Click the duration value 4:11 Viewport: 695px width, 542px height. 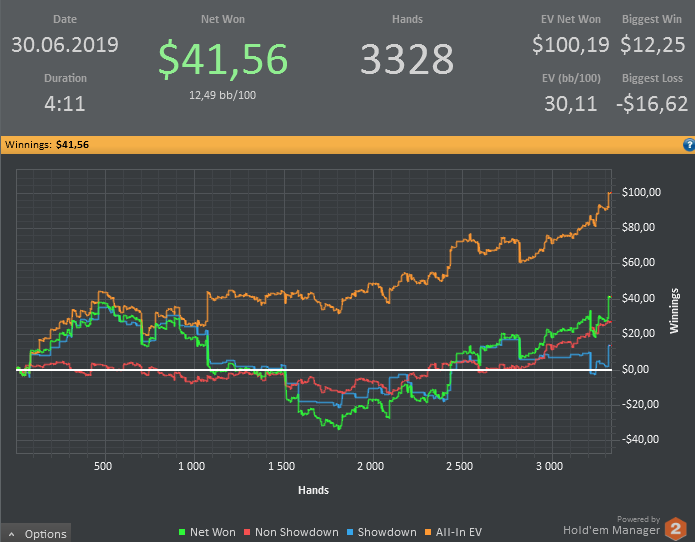(x=65, y=104)
